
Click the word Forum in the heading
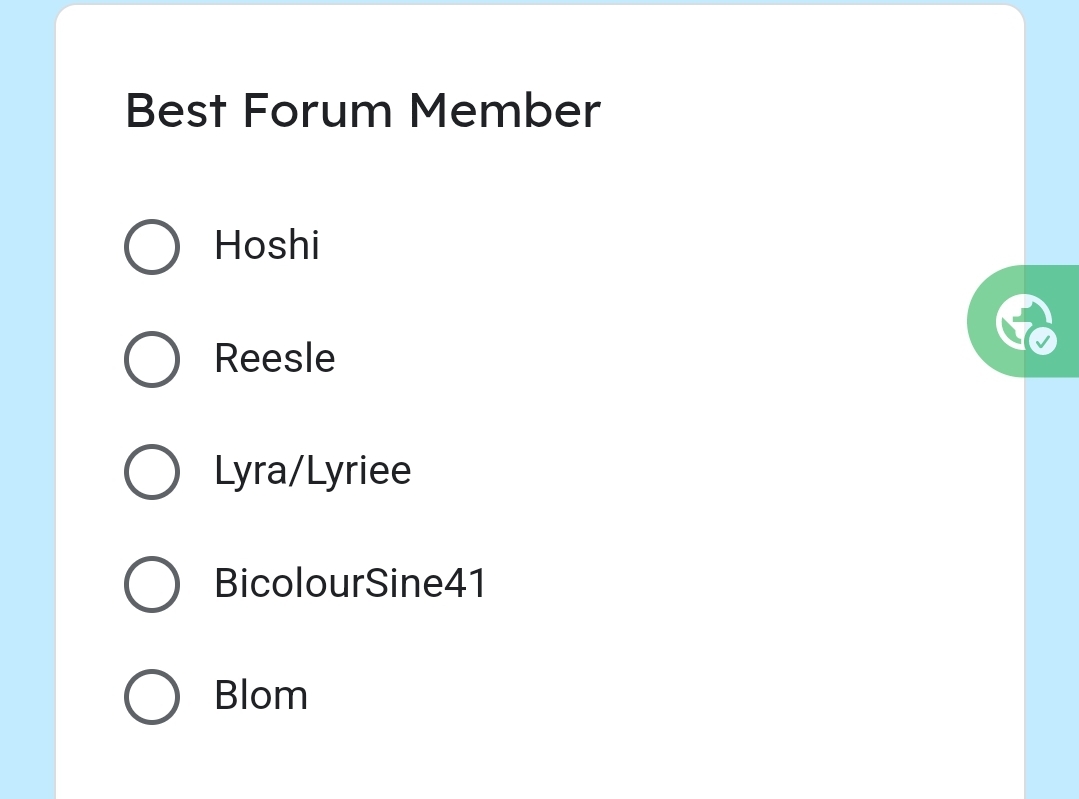pos(317,110)
